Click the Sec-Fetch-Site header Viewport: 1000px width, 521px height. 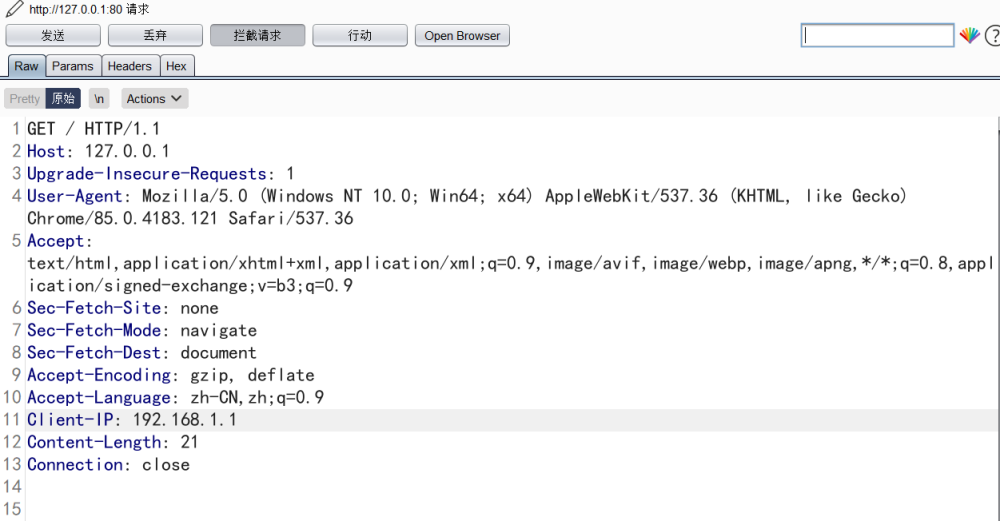point(122,308)
